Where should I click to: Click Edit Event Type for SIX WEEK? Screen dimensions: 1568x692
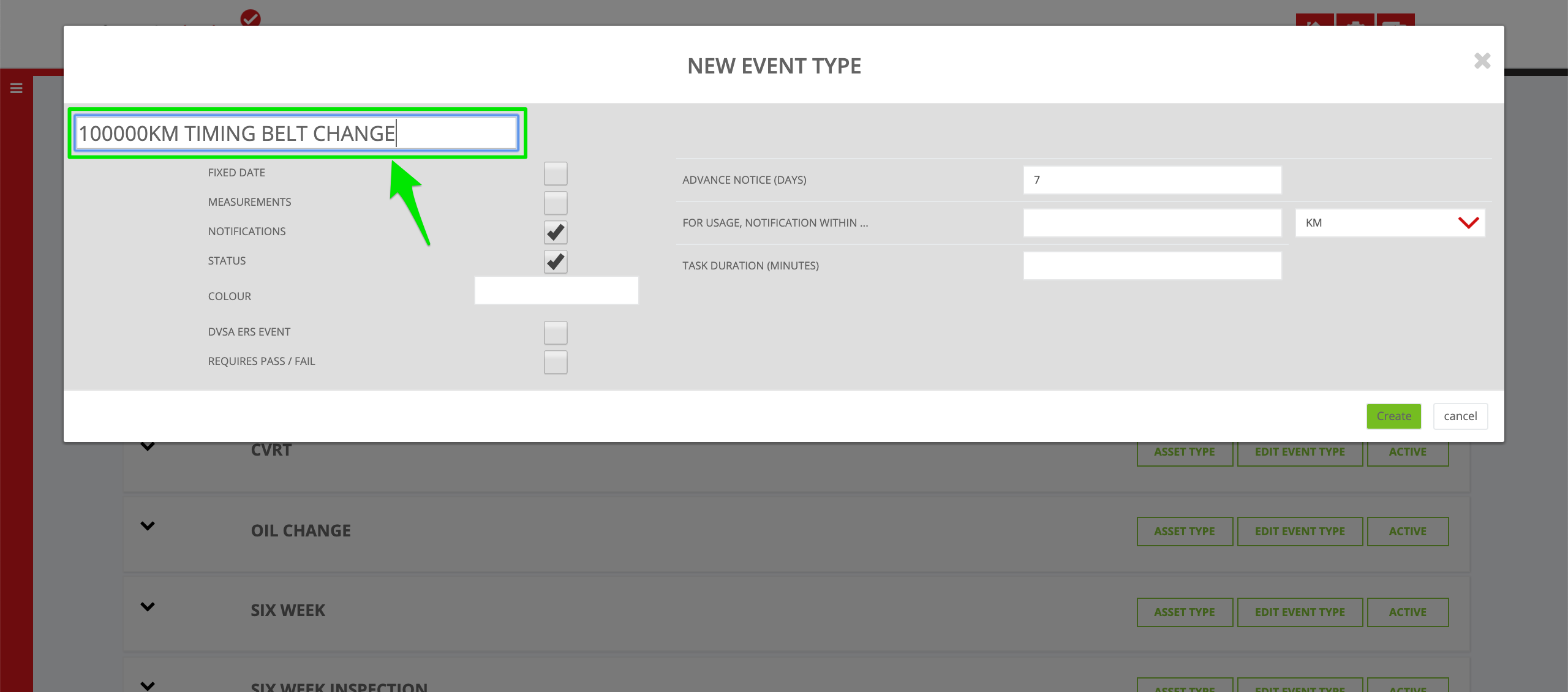click(x=1300, y=612)
